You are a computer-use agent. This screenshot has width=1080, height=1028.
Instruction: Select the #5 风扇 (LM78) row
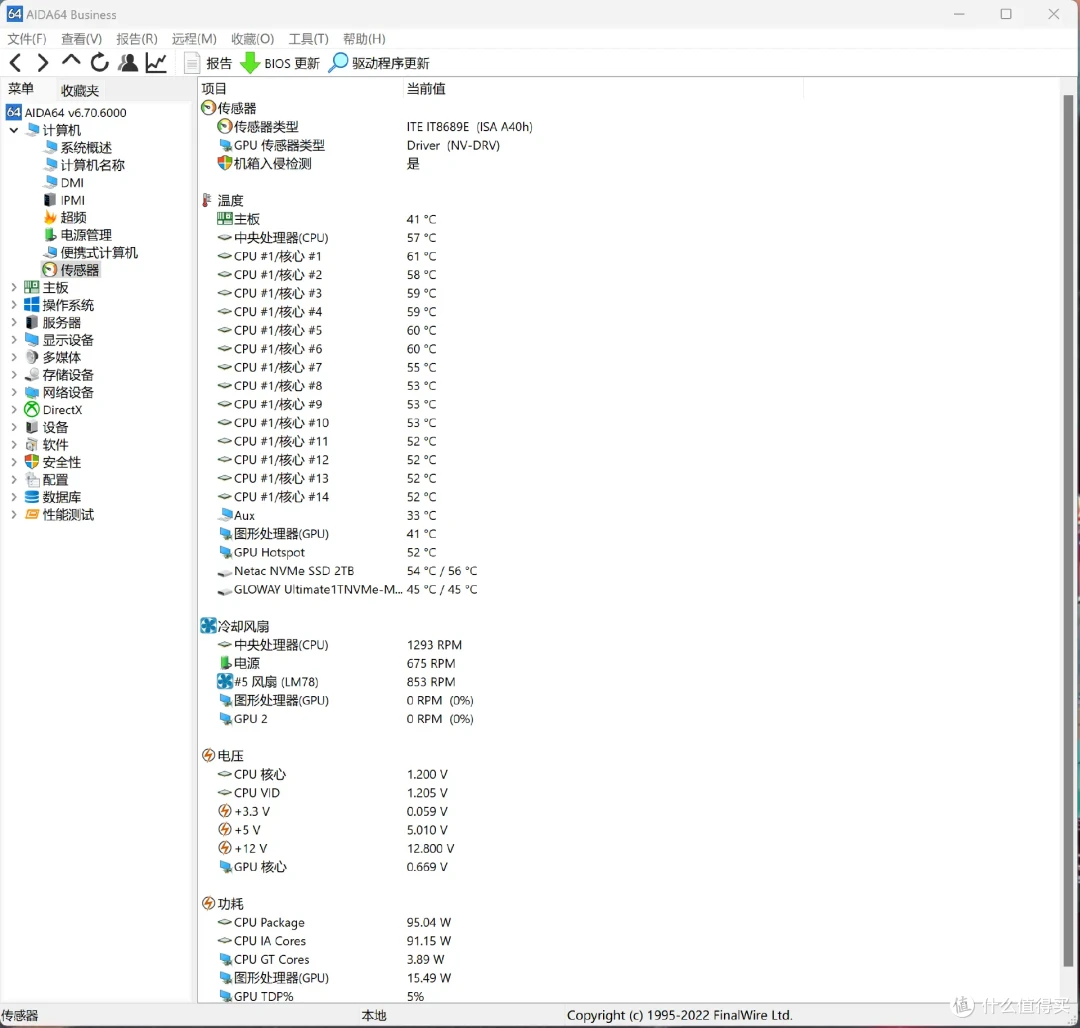point(336,682)
